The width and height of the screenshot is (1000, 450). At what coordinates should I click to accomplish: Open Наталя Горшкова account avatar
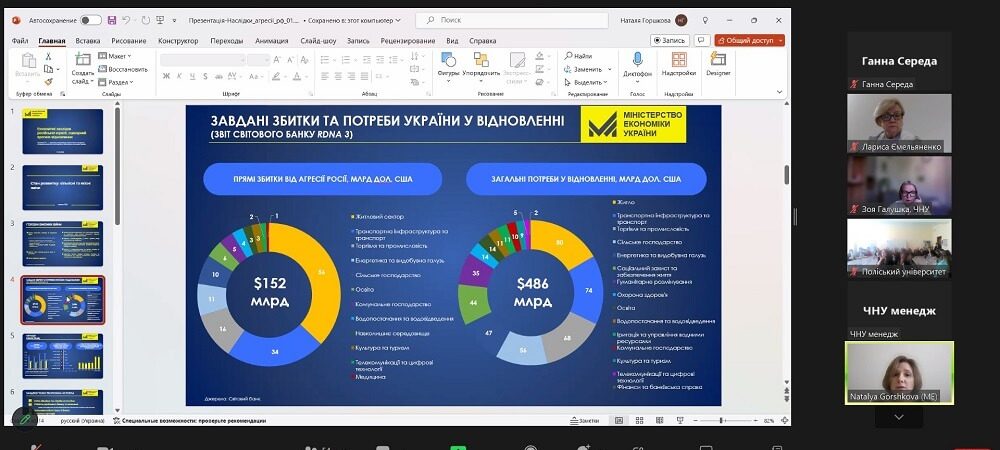pyautogui.click(x=681, y=20)
